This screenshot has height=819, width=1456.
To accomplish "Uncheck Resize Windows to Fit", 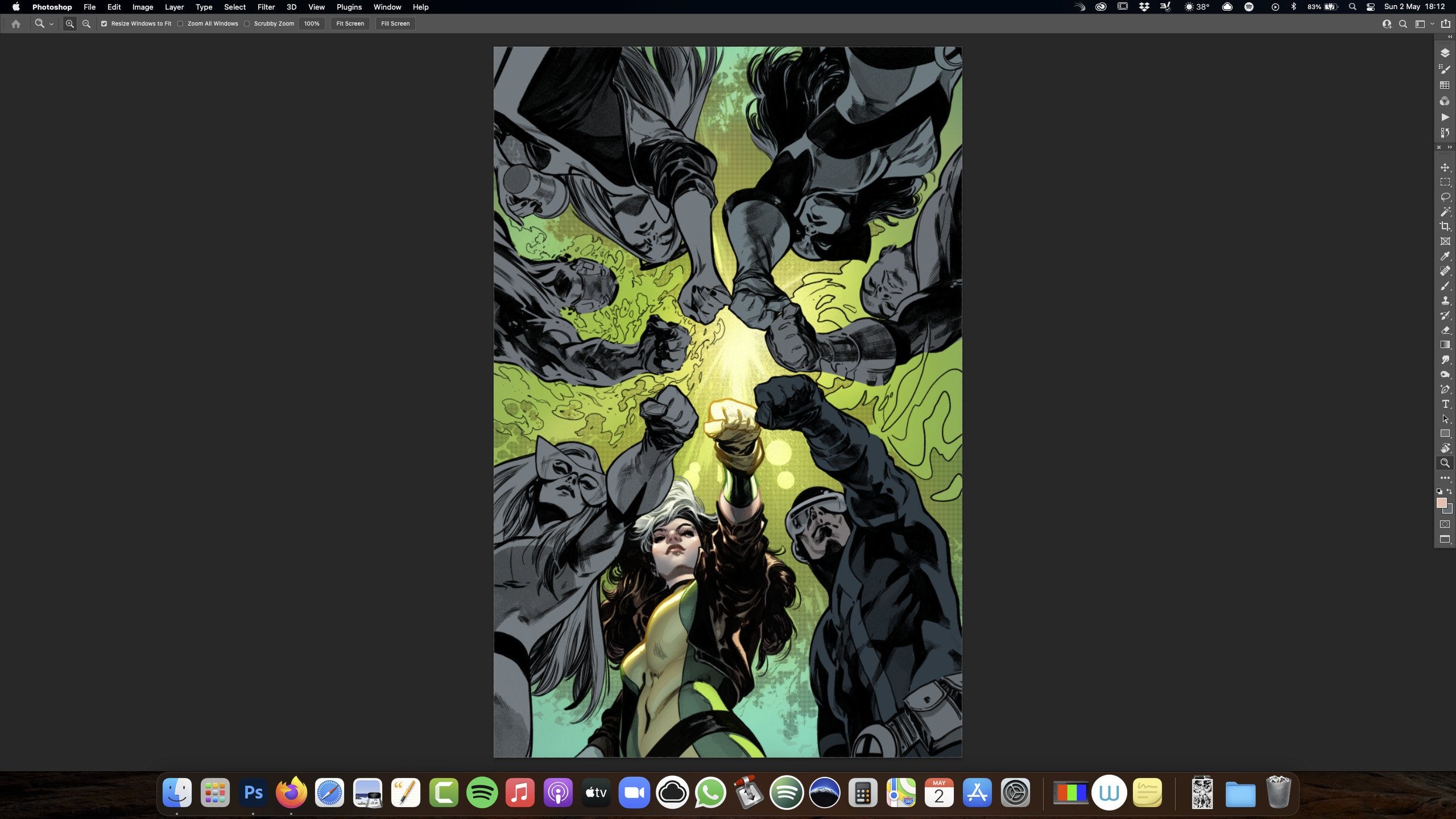I will click(x=104, y=24).
